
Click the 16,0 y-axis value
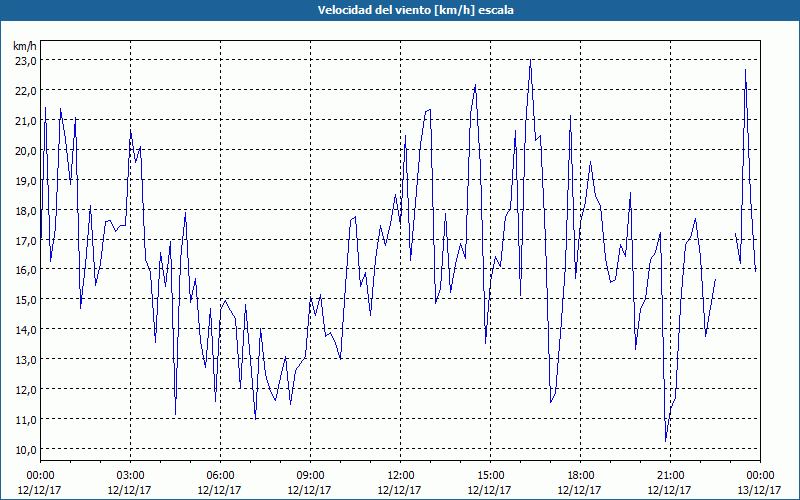[25, 270]
